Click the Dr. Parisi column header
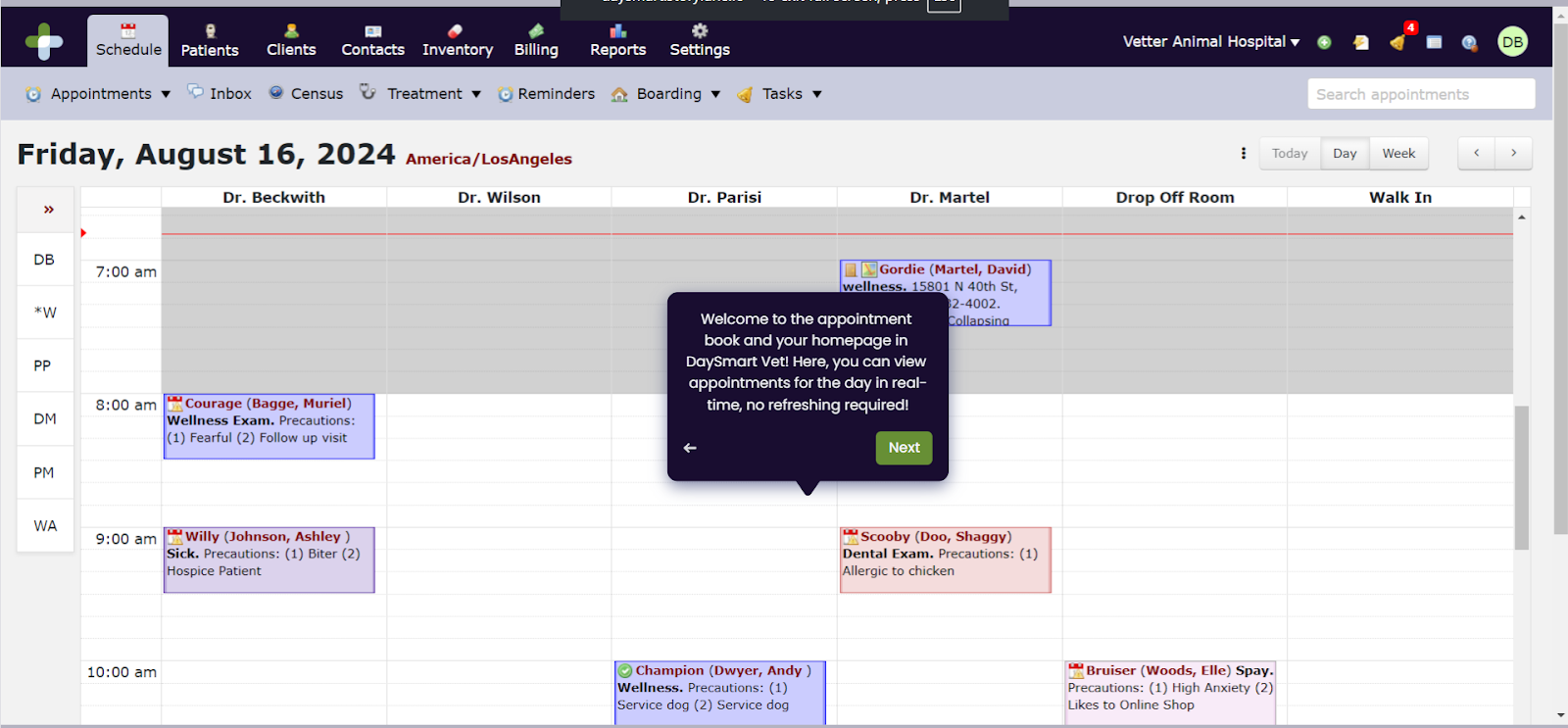 coord(724,197)
